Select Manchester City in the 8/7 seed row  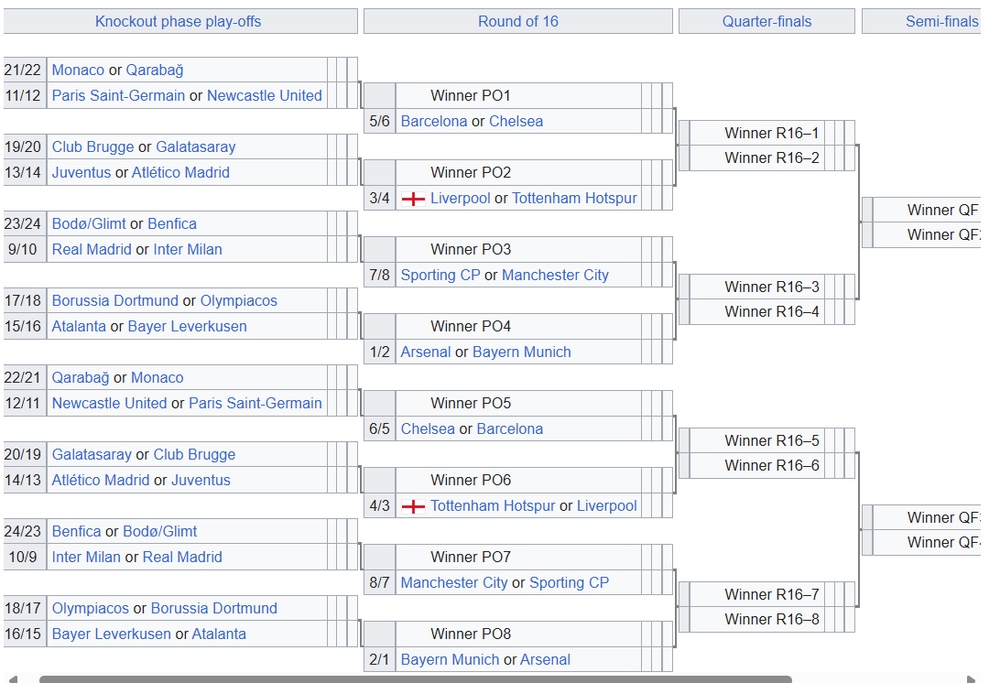pos(454,583)
